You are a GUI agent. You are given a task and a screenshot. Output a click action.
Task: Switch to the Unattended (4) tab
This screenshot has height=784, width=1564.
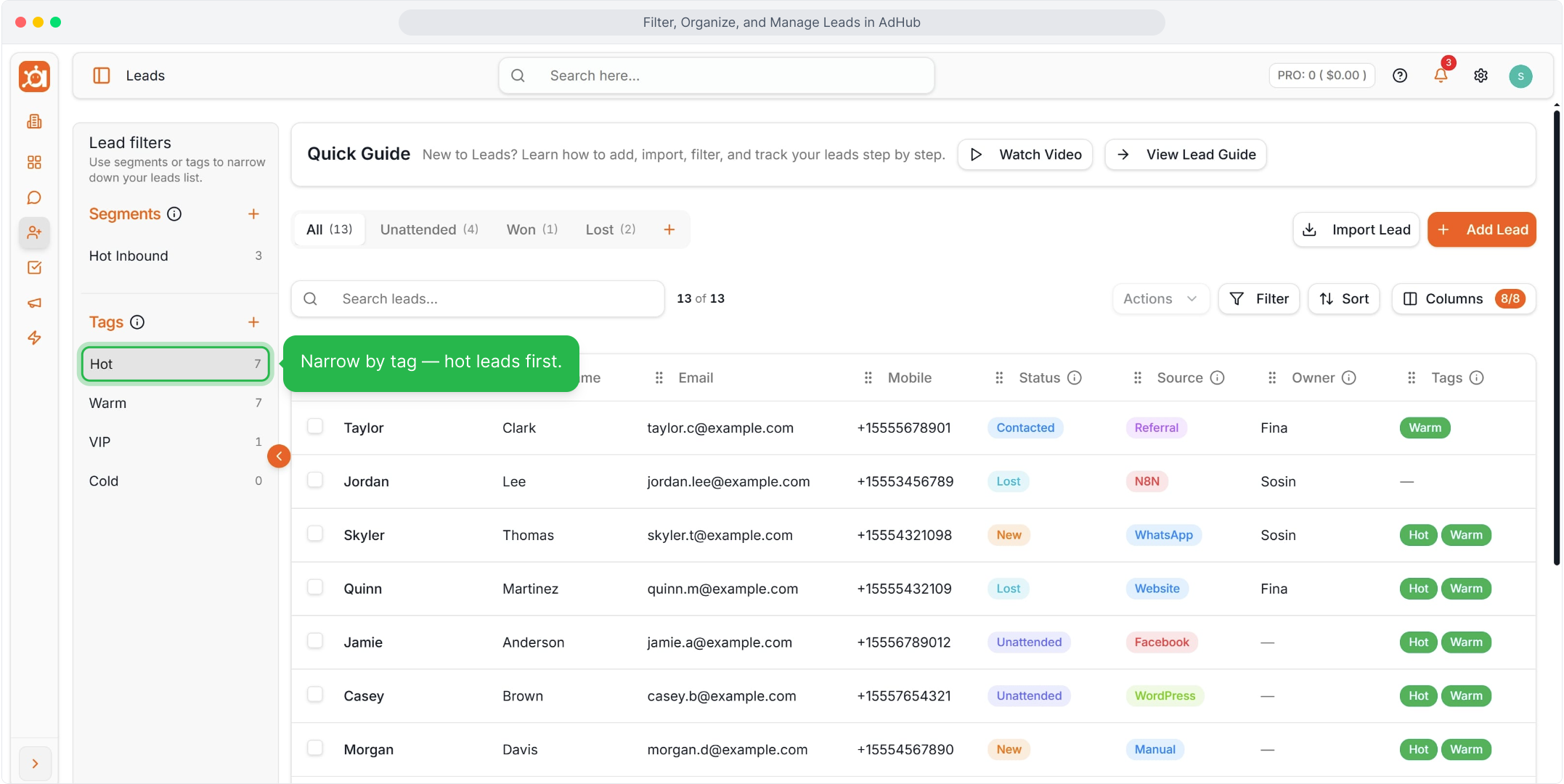click(x=429, y=229)
